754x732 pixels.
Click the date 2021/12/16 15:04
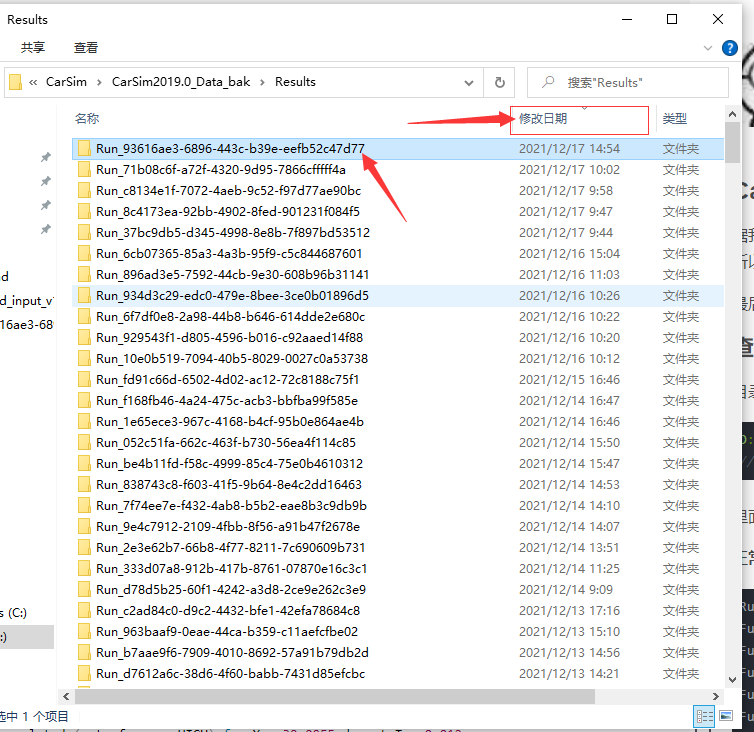[x=569, y=254]
